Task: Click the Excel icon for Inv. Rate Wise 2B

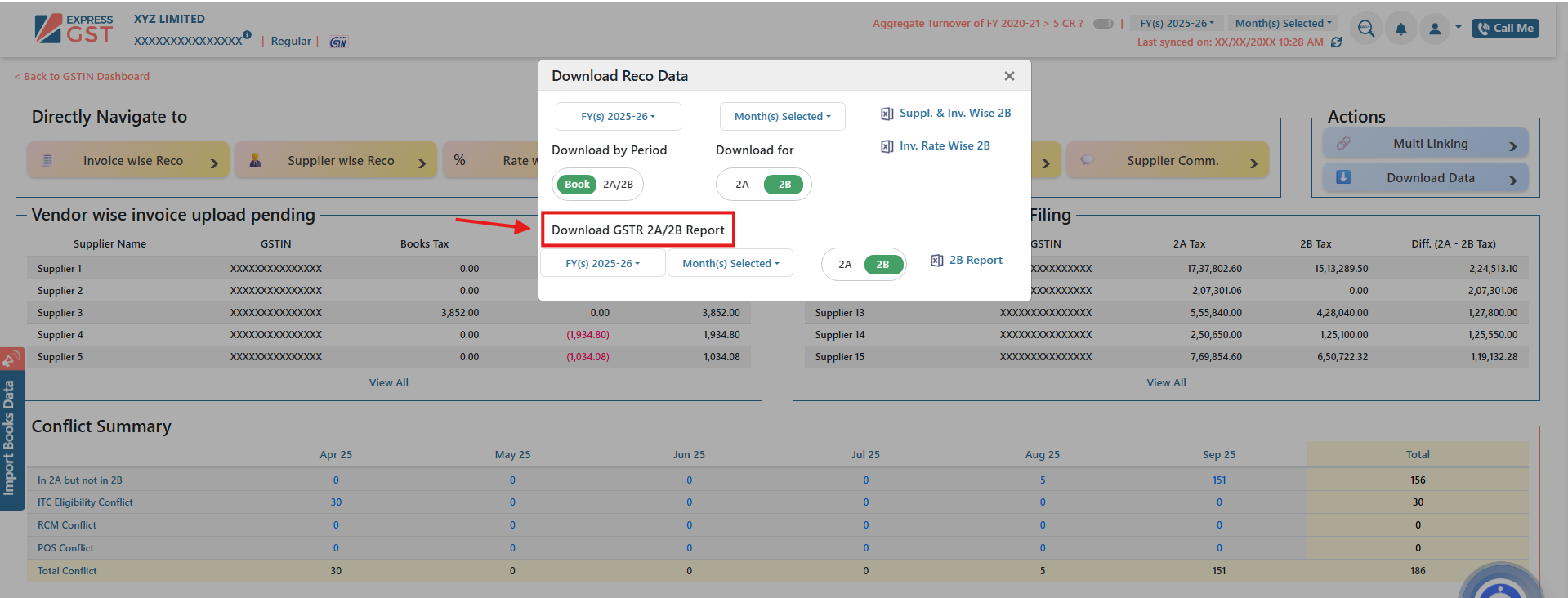Action: point(887,146)
